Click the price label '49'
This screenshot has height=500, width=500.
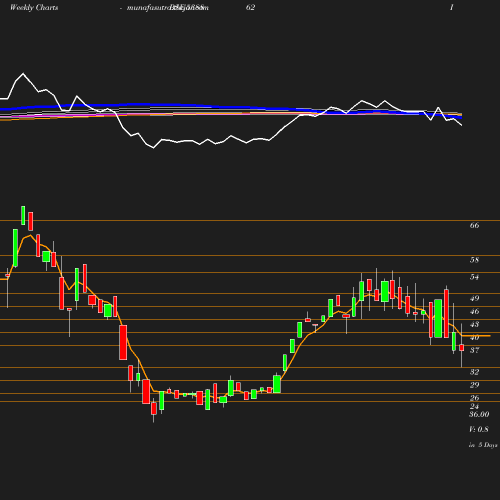click(x=474, y=298)
